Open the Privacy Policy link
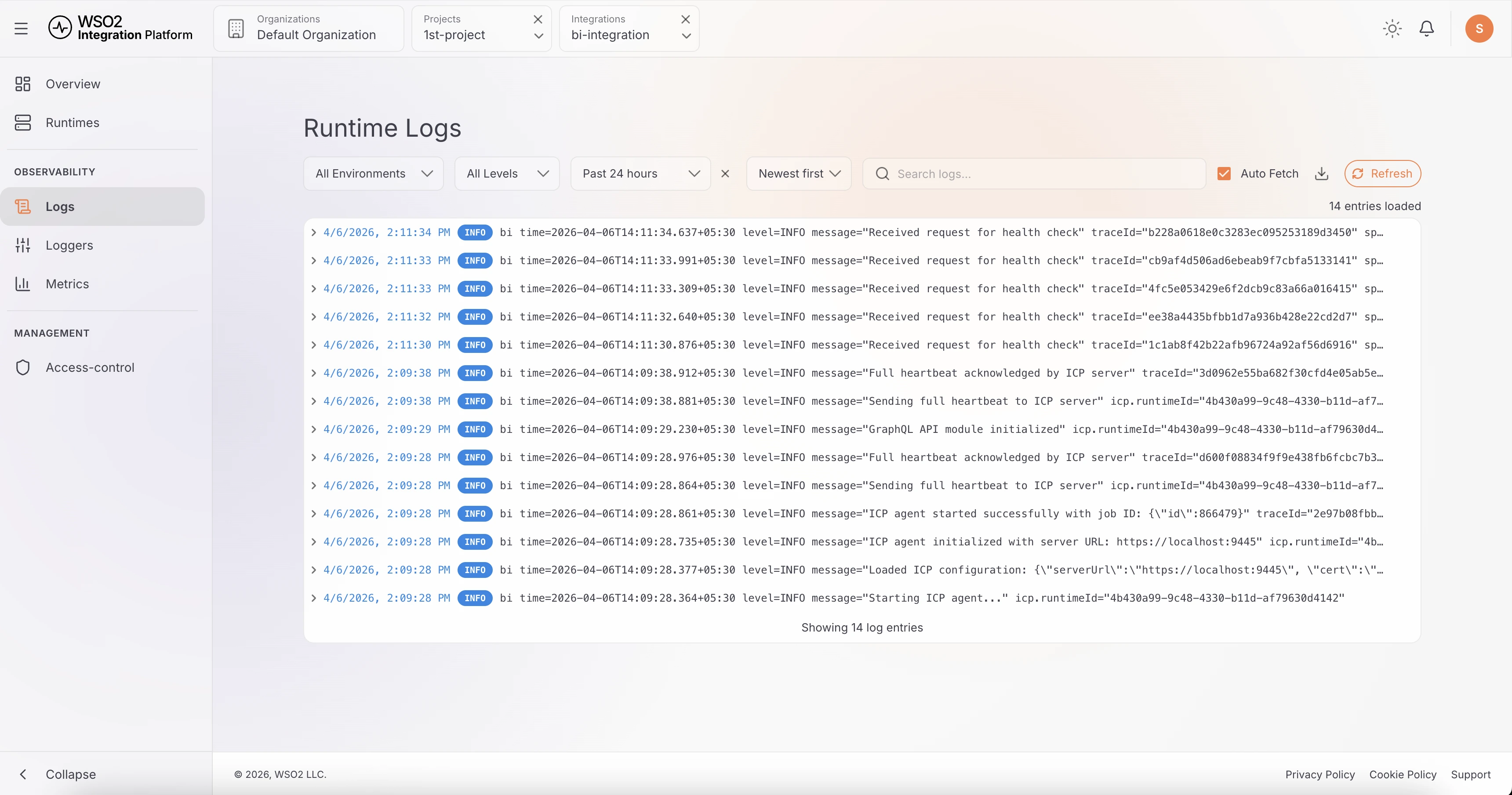Screen dimensions: 1512x795 tap(1319, 774)
